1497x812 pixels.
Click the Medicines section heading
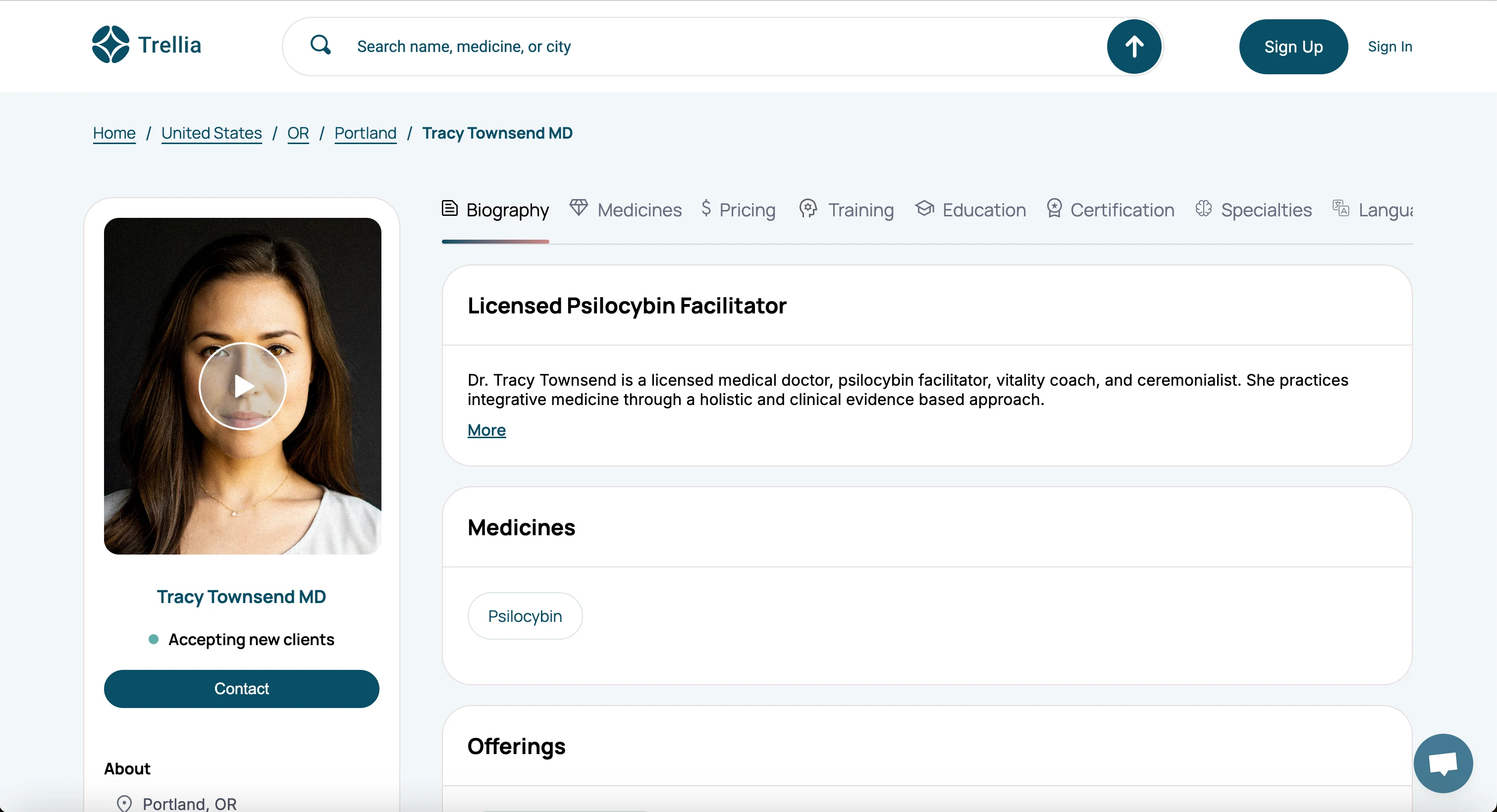(x=521, y=527)
